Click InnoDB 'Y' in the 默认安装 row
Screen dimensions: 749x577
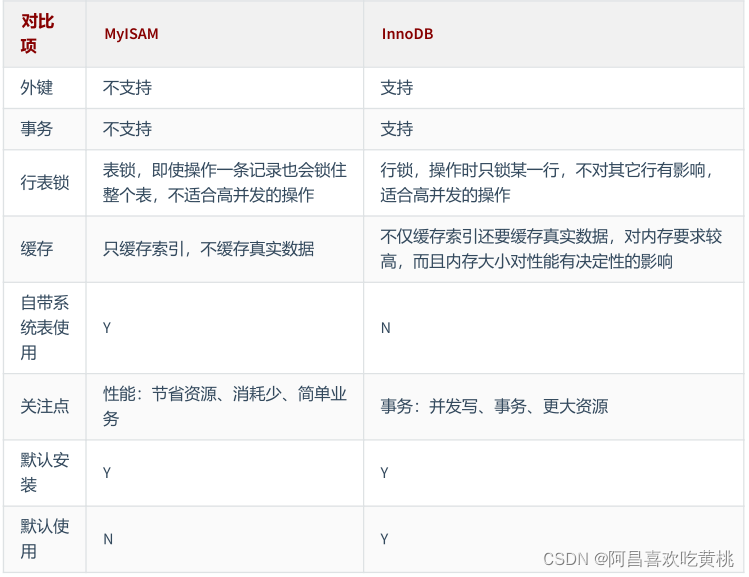coord(385,473)
